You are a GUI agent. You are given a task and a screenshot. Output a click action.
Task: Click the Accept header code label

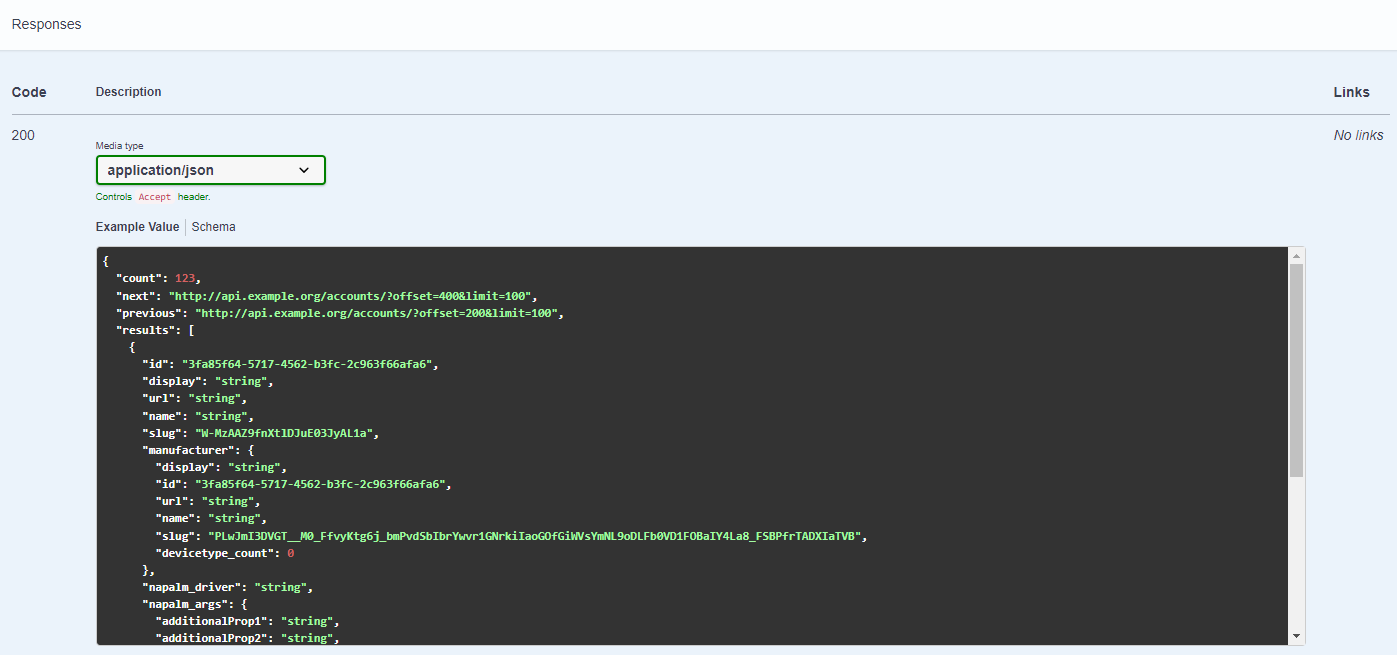(155, 197)
